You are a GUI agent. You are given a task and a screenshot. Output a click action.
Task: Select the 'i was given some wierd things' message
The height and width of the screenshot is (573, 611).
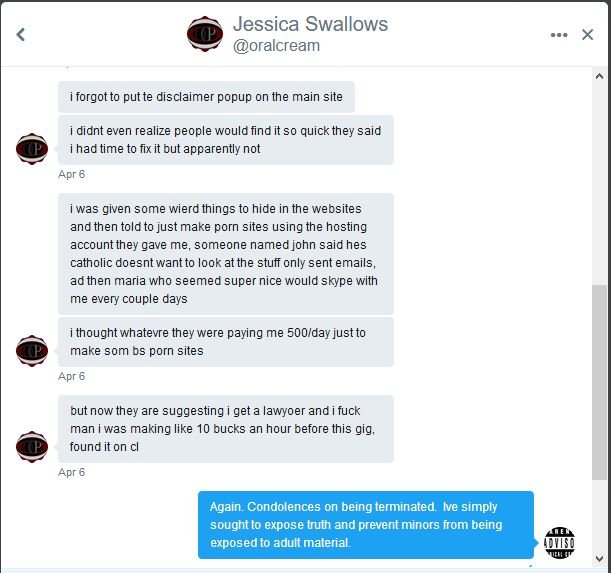pos(226,254)
